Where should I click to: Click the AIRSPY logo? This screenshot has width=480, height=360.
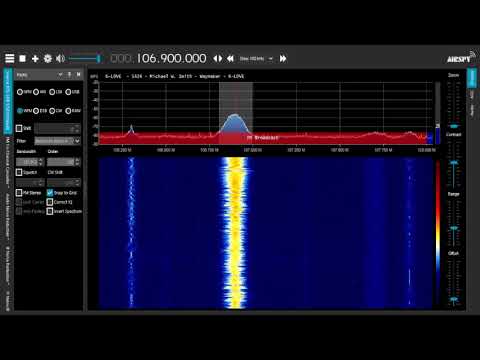tap(461, 58)
